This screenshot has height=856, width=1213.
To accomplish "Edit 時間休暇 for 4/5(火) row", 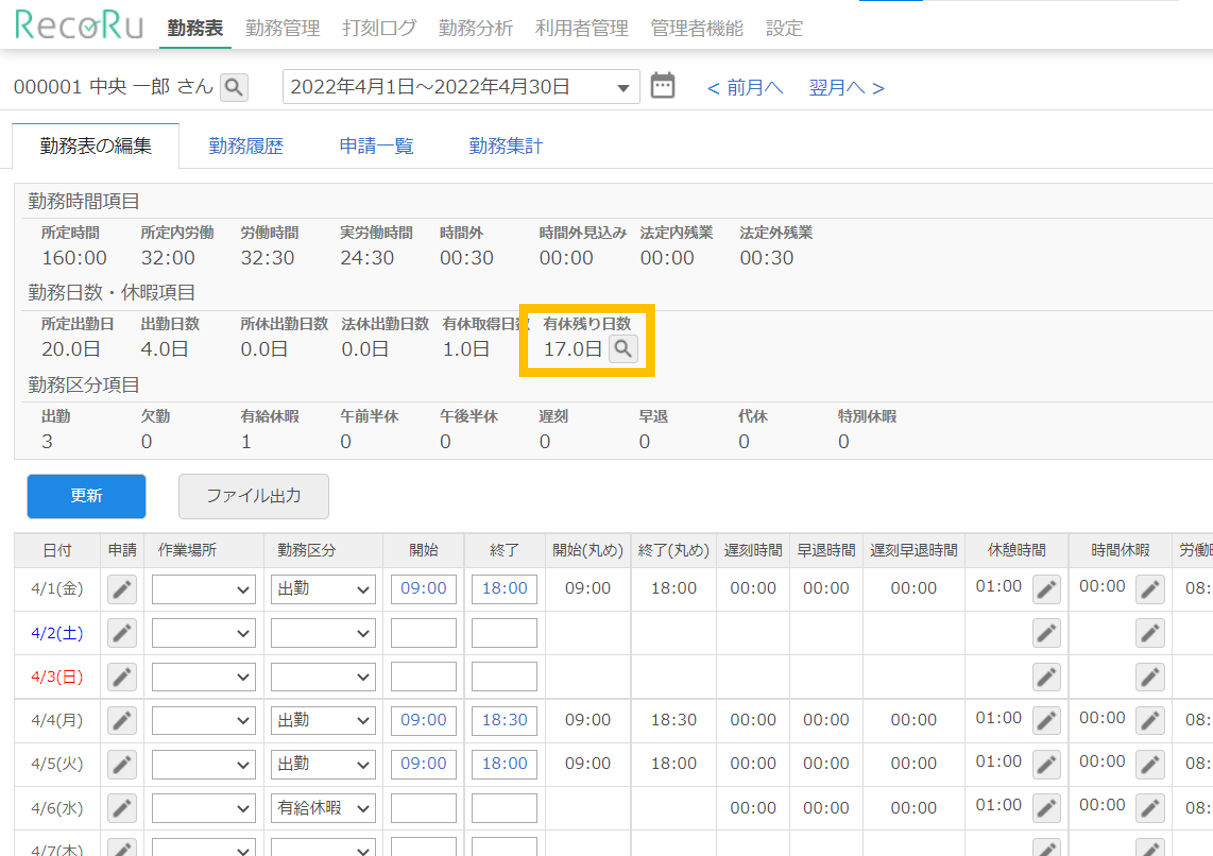I will pyautogui.click(x=1150, y=764).
